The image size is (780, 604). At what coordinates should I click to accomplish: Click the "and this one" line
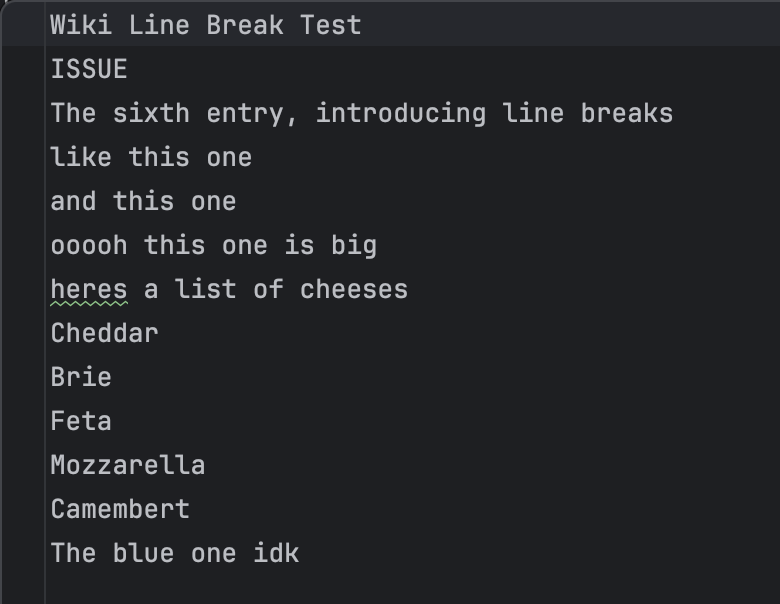coord(143,201)
